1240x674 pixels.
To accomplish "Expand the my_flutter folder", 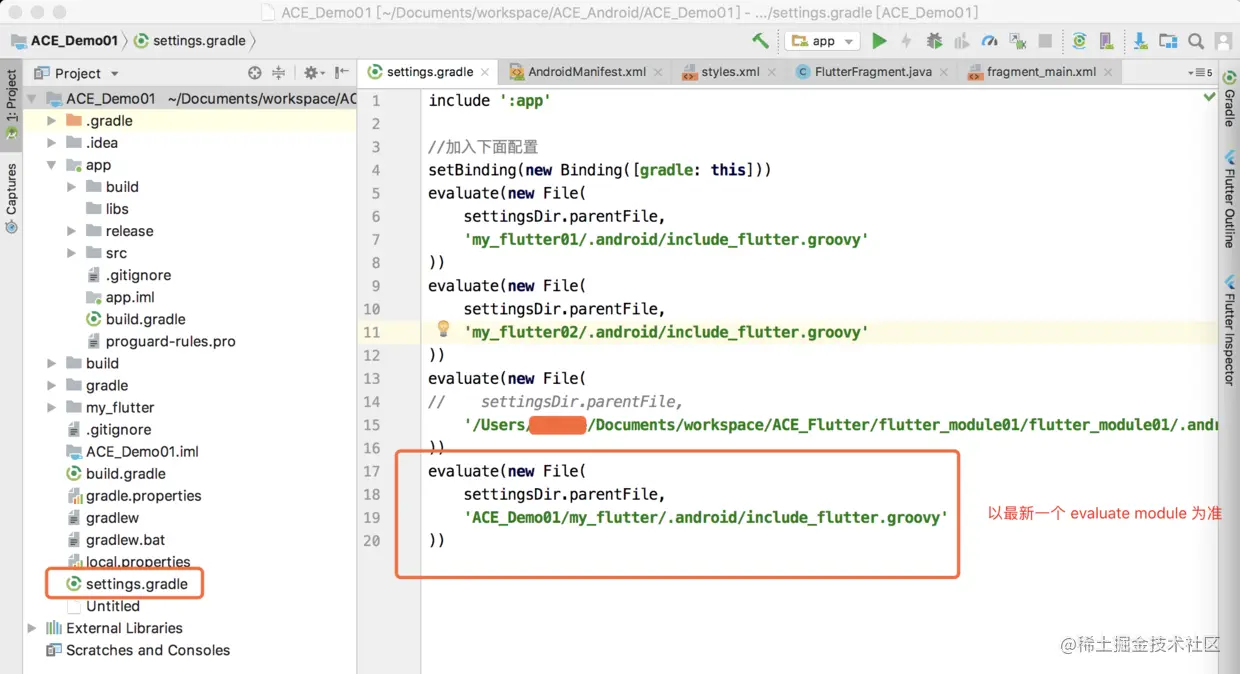I will click(x=52, y=408).
